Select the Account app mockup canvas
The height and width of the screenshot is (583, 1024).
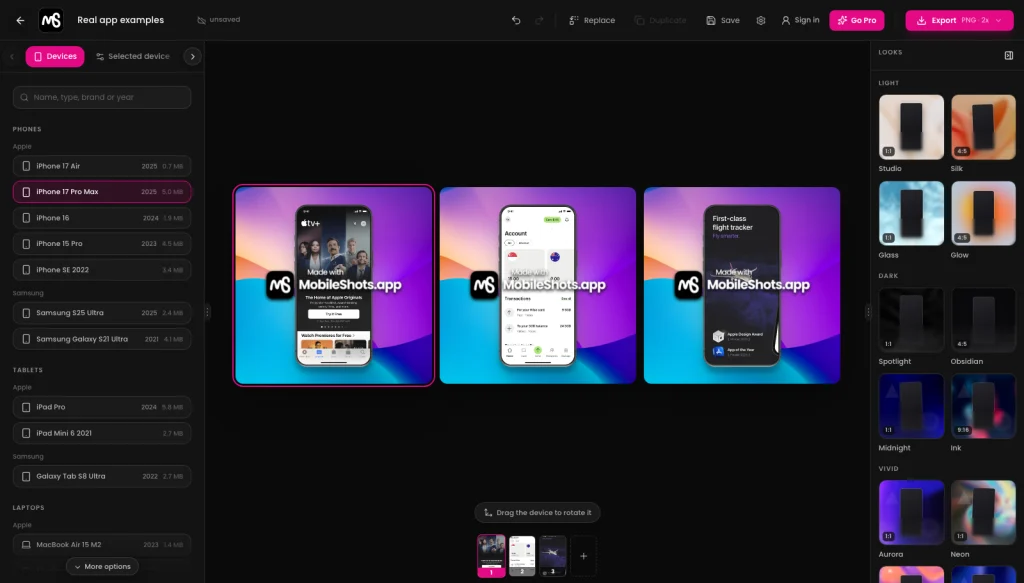click(537, 285)
